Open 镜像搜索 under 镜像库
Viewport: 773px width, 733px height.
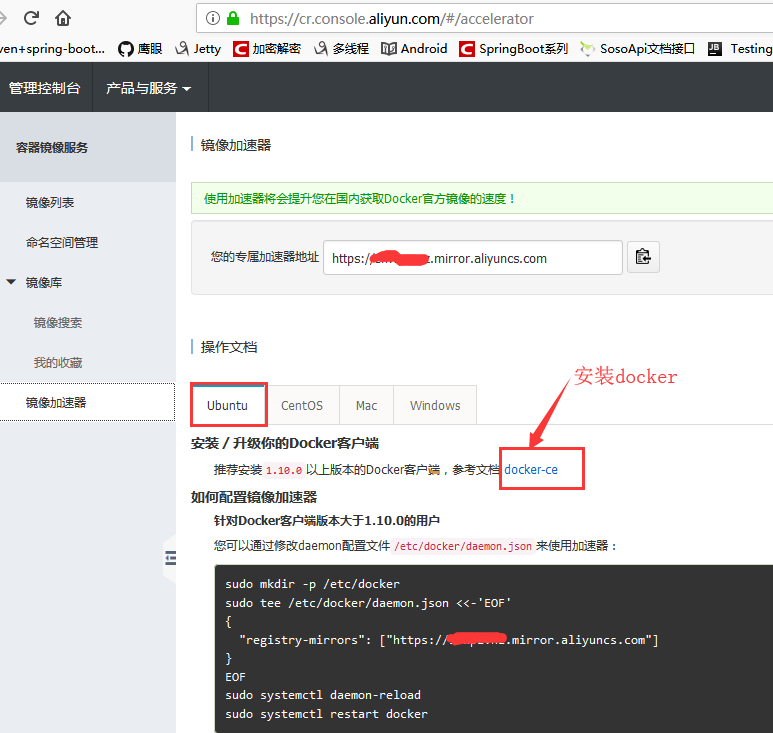coord(58,322)
